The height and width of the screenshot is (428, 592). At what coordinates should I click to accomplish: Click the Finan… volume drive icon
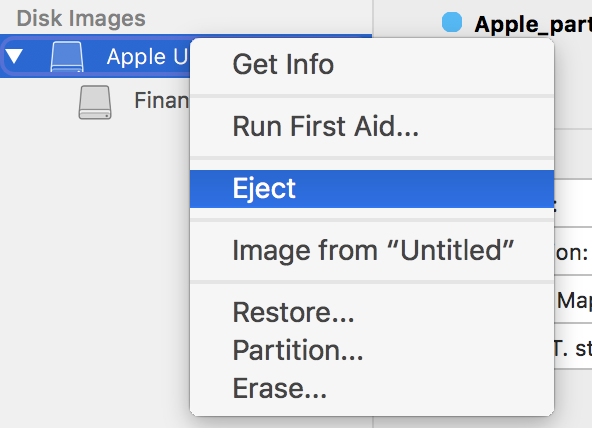[95, 102]
